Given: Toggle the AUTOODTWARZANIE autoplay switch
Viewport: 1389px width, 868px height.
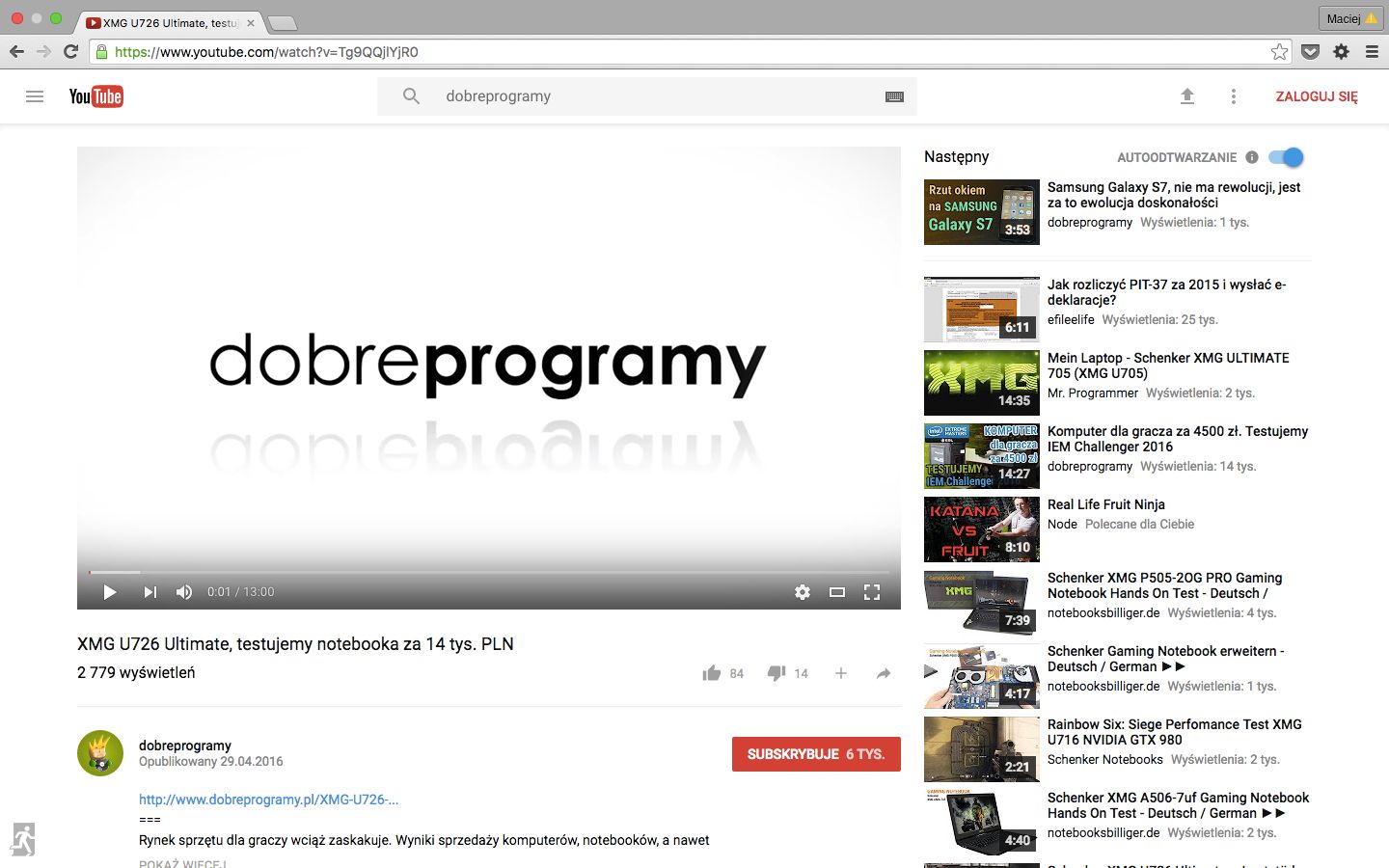Looking at the screenshot, I should tap(1287, 157).
